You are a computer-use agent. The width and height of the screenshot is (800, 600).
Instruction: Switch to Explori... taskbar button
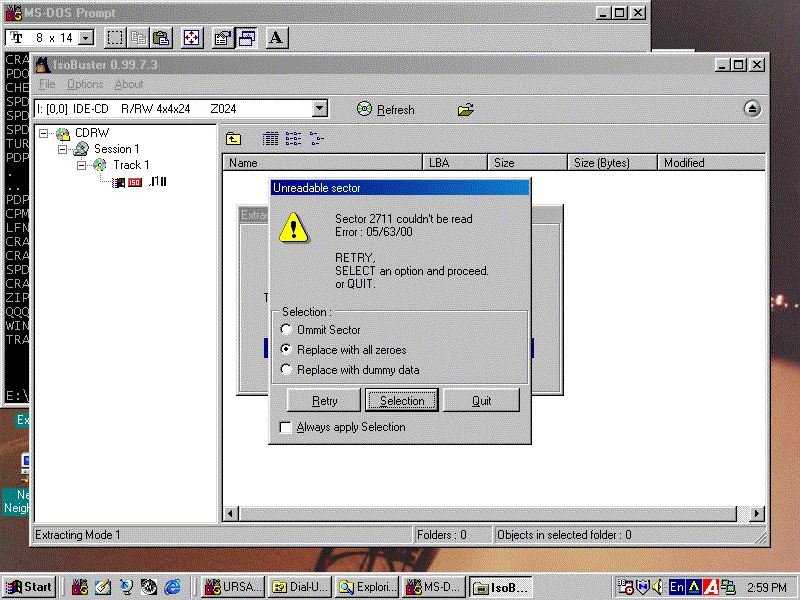tap(367, 587)
